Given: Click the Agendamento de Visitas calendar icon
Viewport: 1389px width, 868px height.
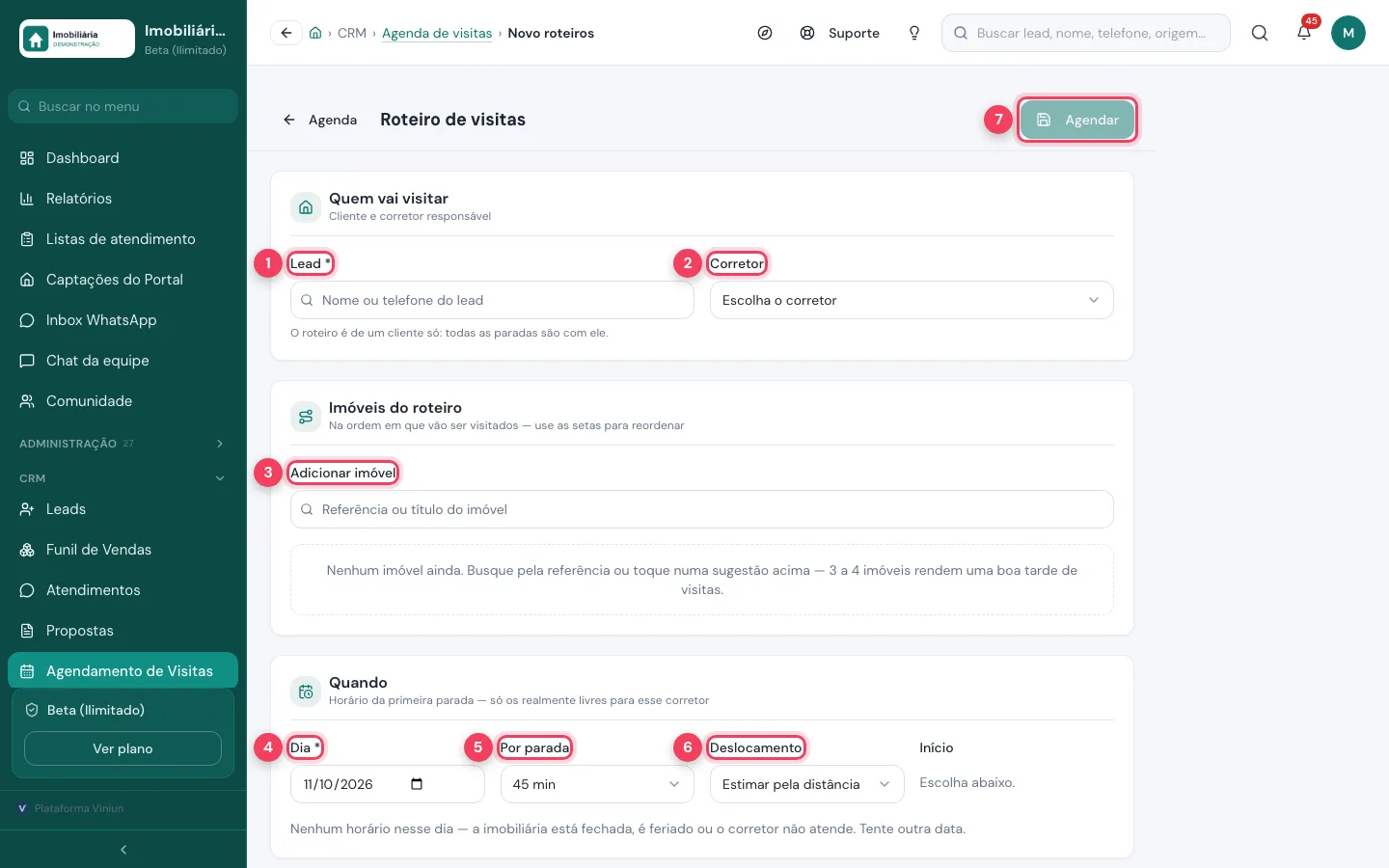Looking at the screenshot, I should click(x=27, y=671).
